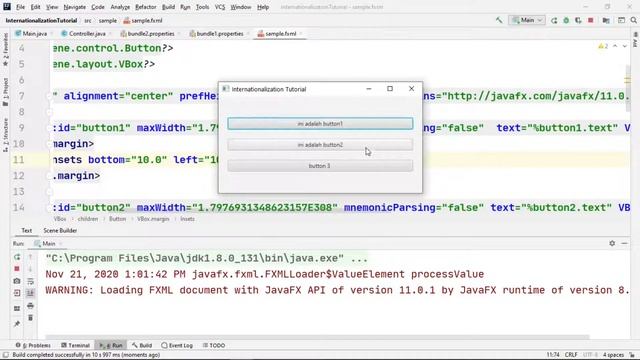The width and height of the screenshot is (640, 360).
Task: Toggle the tool window bars status icon
Action: tap(5, 355)
